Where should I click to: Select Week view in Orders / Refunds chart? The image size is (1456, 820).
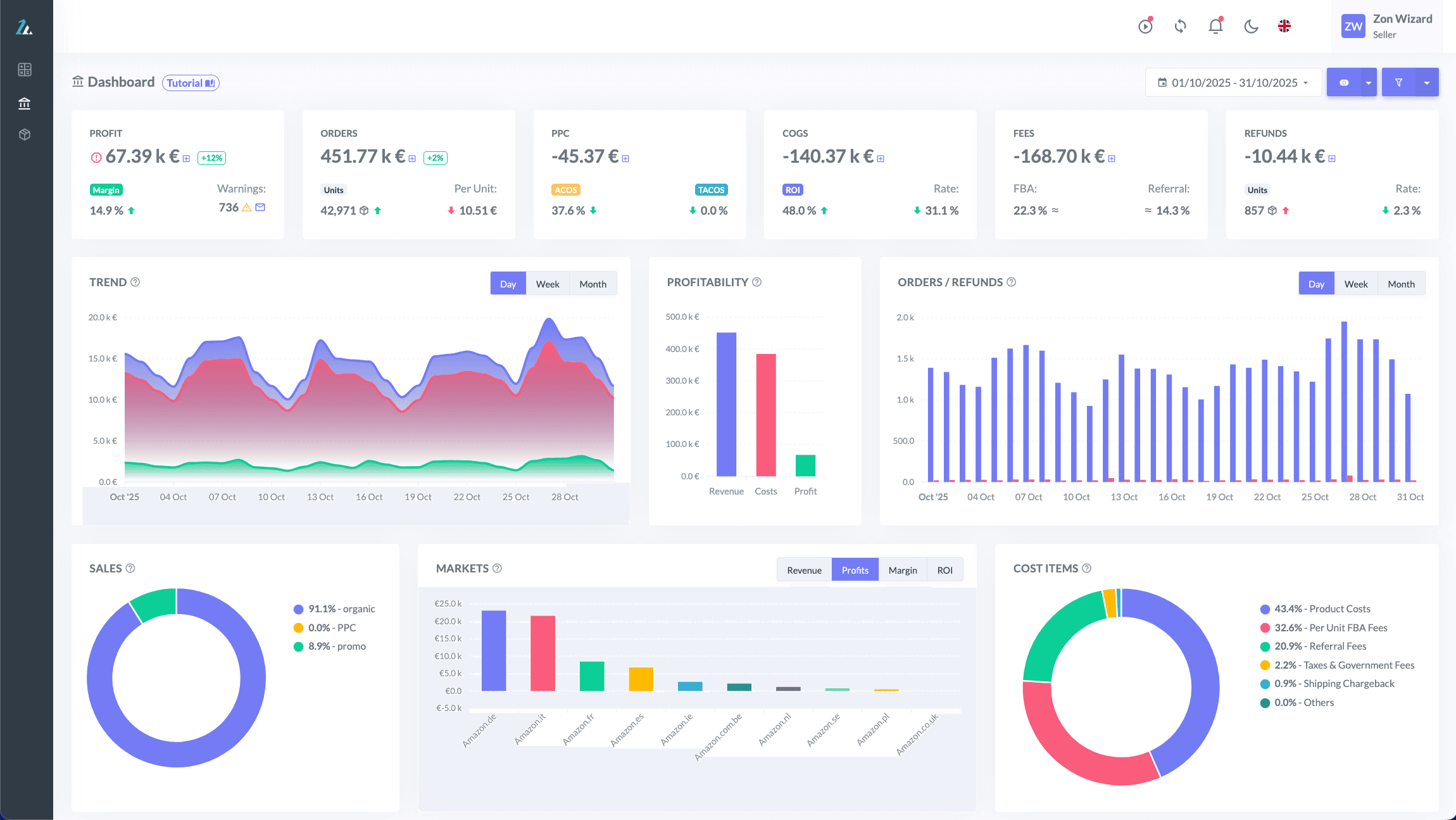click(1356, 284)
